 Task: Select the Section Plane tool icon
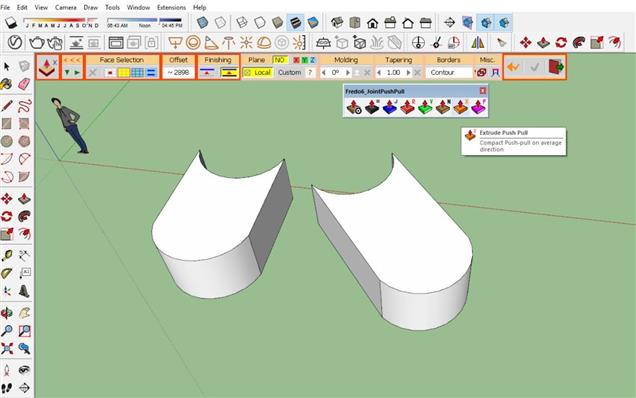(x=449, y=22)
